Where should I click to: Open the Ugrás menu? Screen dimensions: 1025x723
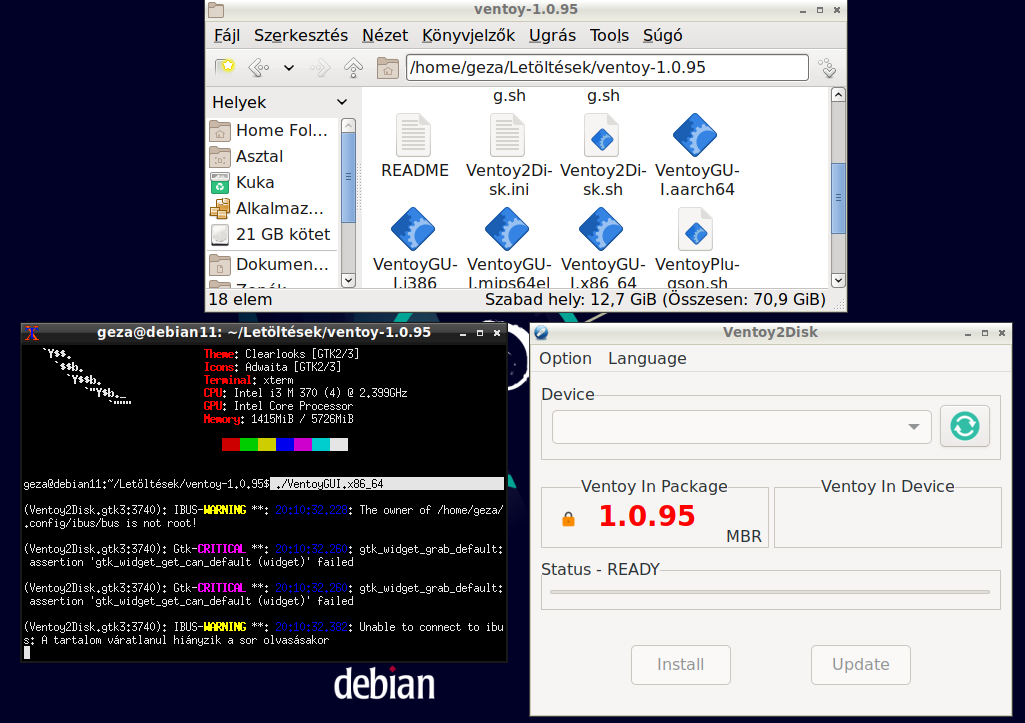pos(552,35)
